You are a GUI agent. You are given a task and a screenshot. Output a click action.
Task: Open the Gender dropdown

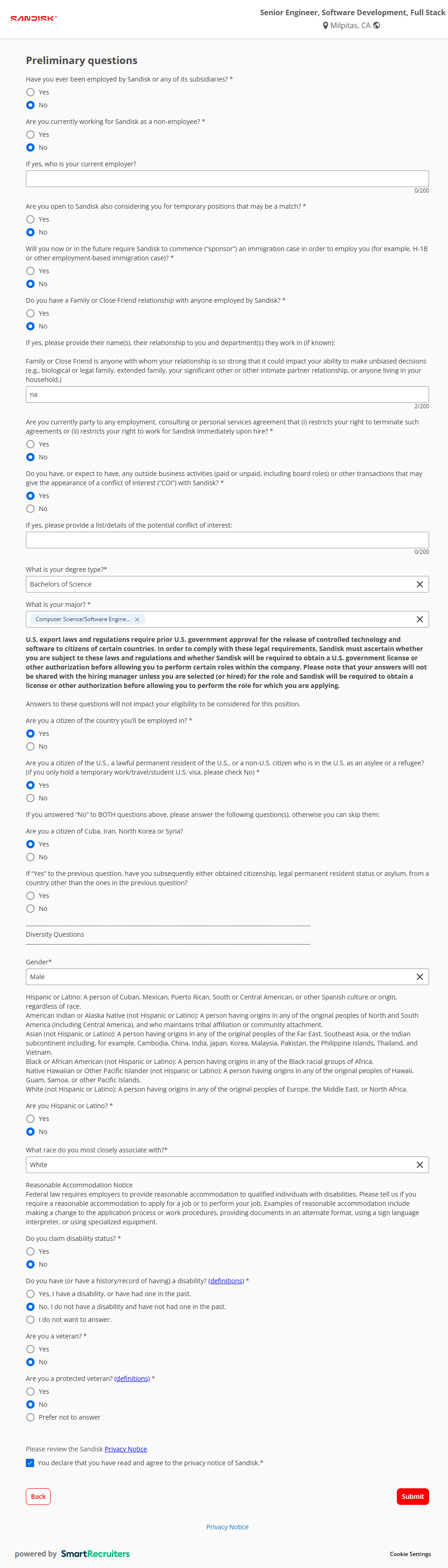[219, 977]
